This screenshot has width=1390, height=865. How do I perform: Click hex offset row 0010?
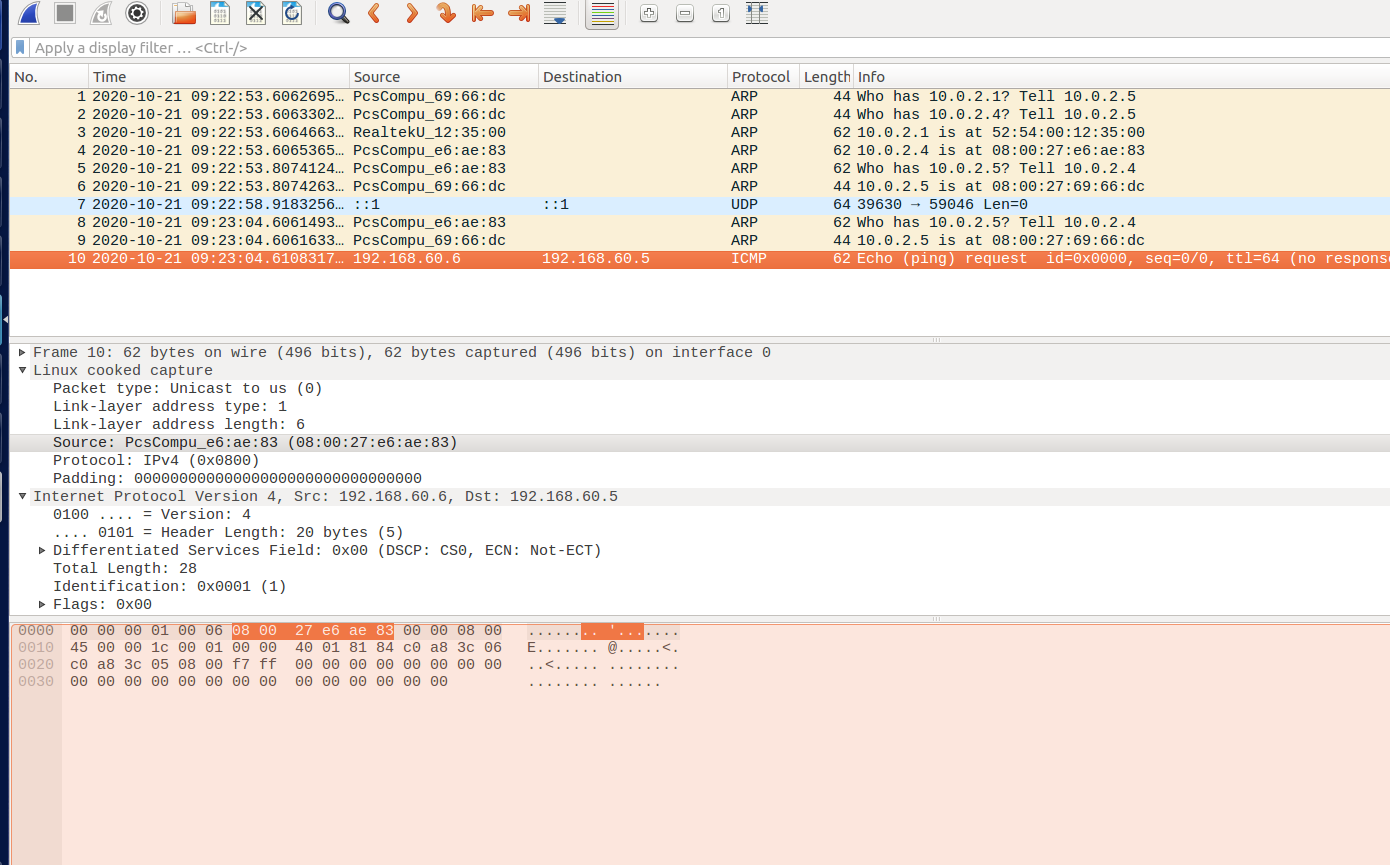coord(36,648)
